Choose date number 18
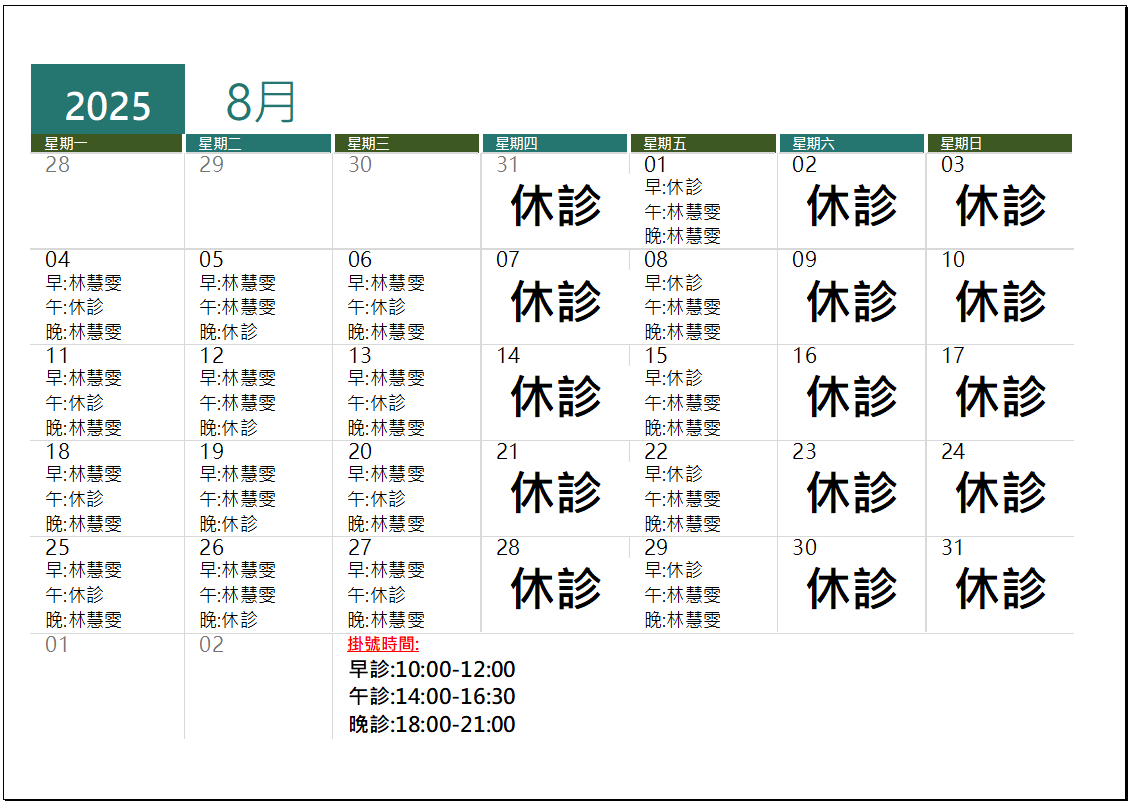 tap(58, 452)
